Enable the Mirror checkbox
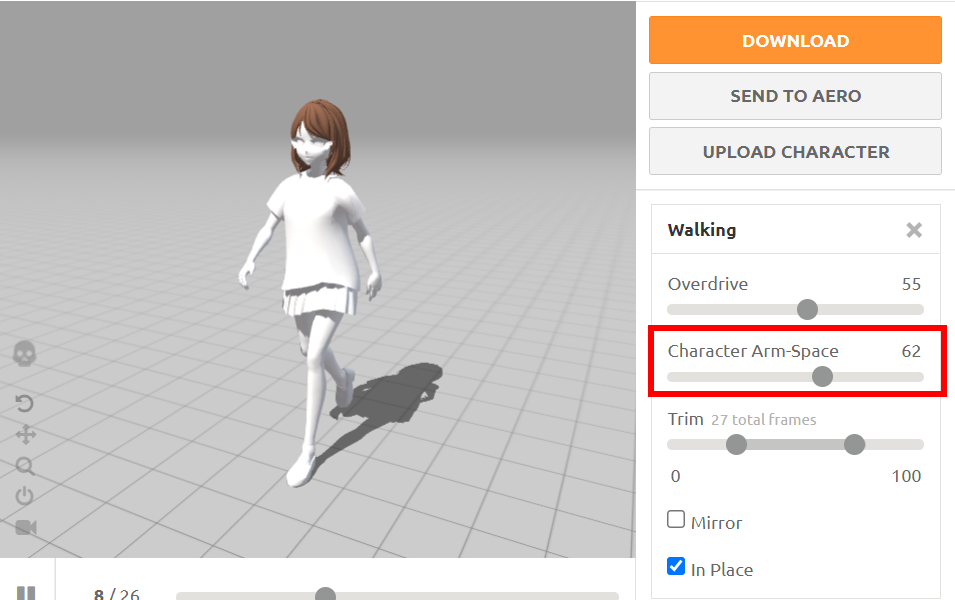 pyautogui.click(x=676, y=520)
